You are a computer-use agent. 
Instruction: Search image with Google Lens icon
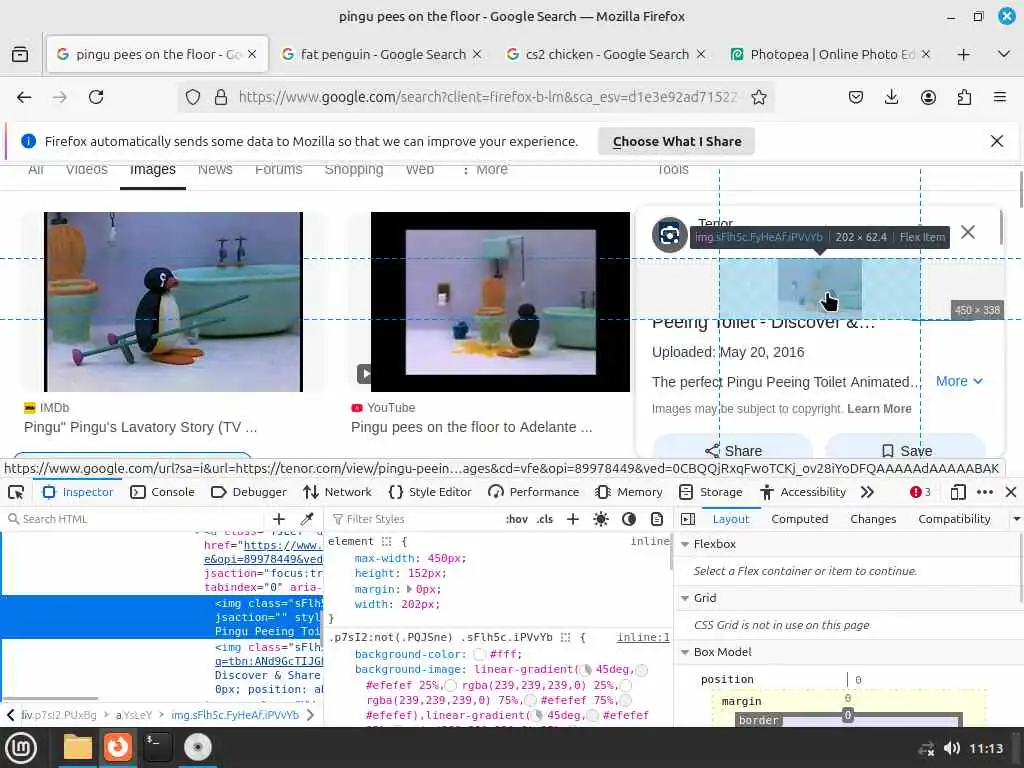coord(669,234)
